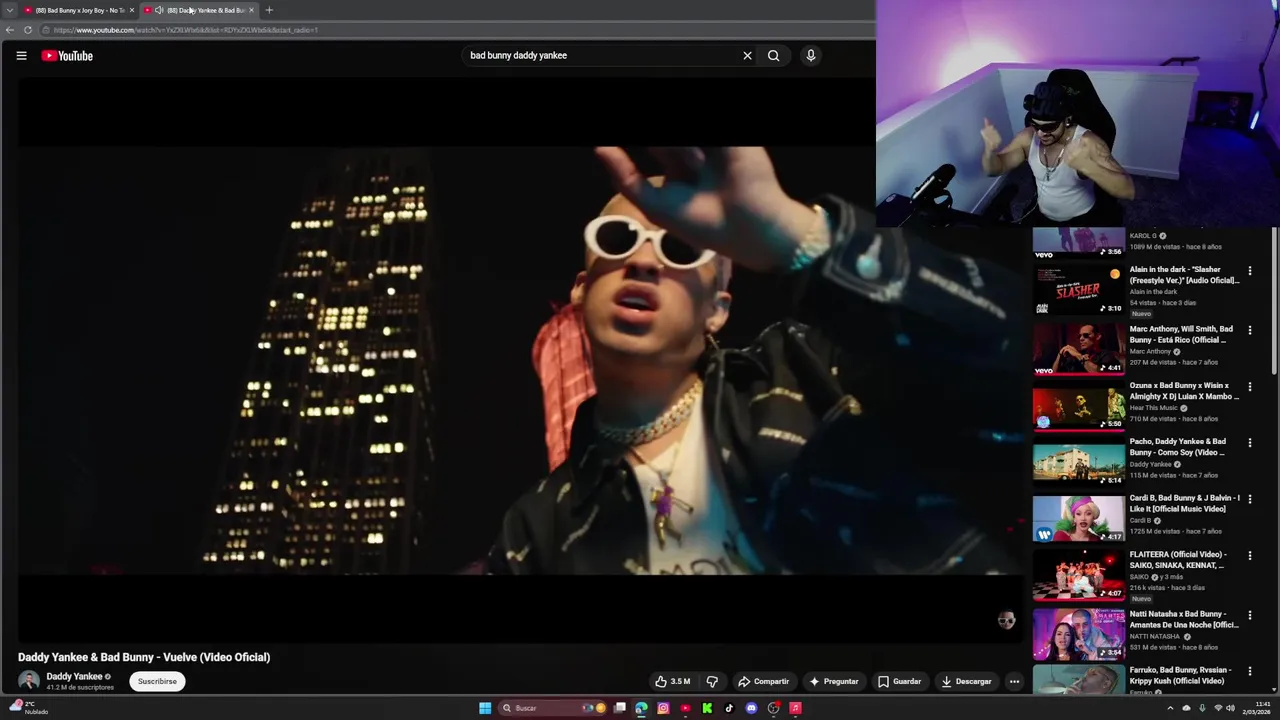Click the Descargar download button

(x=966, y=682)
